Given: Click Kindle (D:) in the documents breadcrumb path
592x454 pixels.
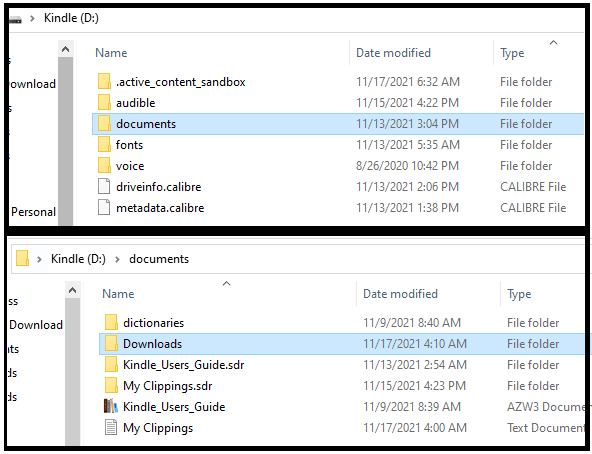Looking at the screenshot, I should [78, 259].
